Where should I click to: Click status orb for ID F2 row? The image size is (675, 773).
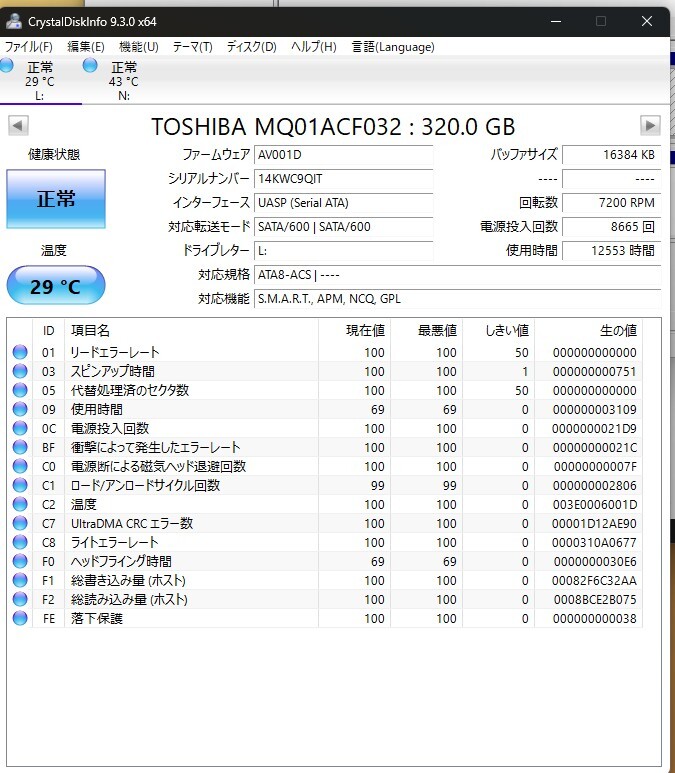(20, 599)
